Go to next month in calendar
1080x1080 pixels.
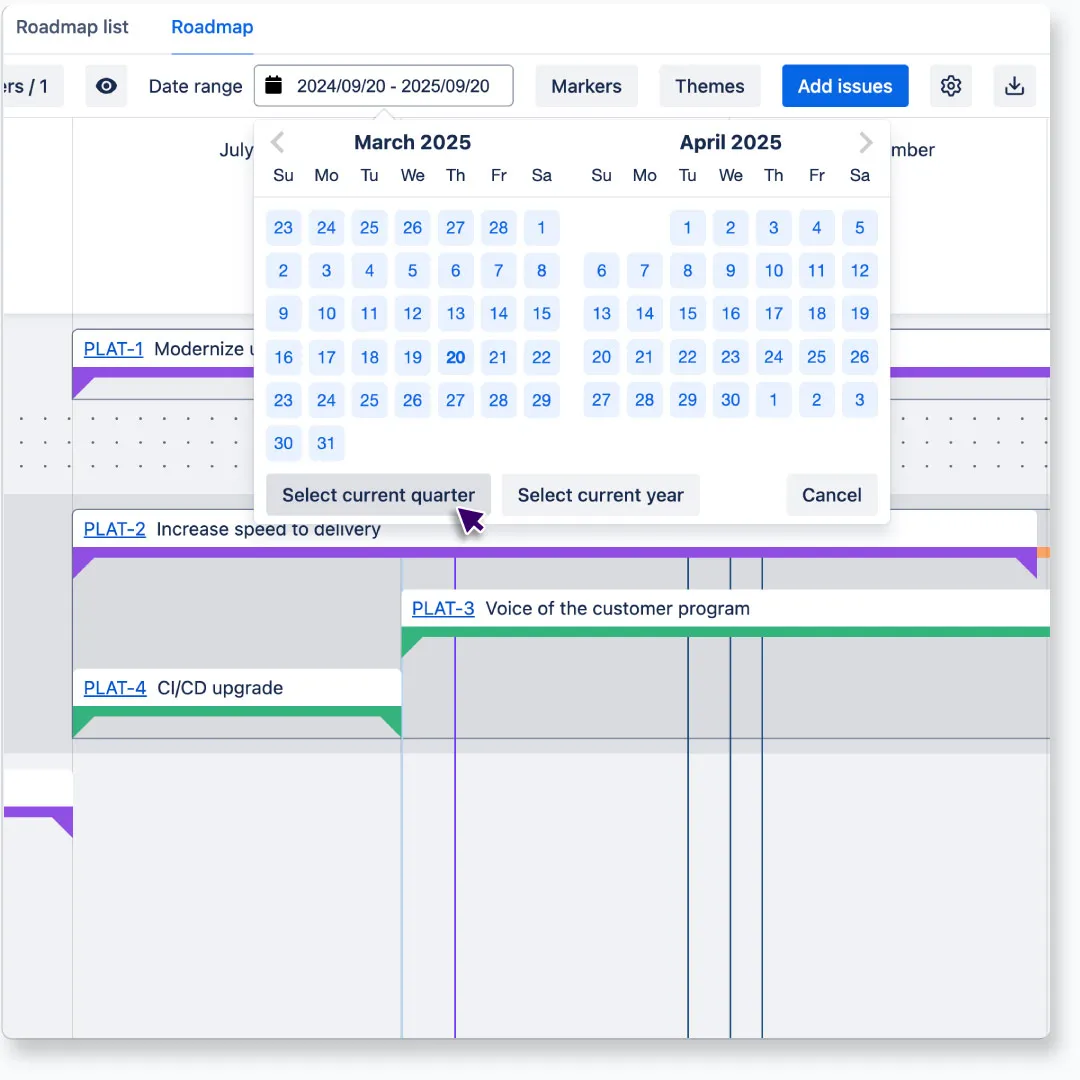click(x=866, y=142)
